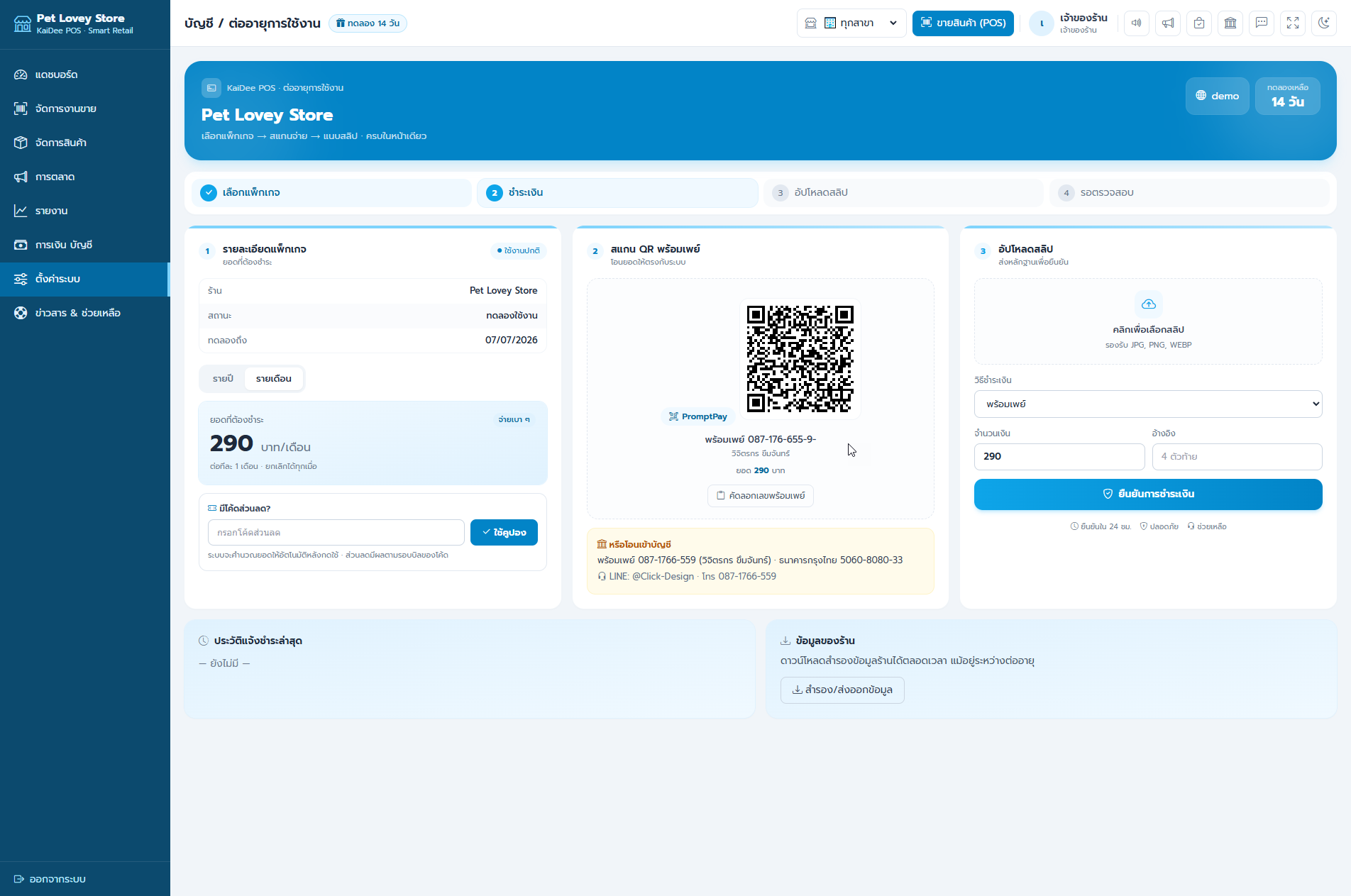Toggle the sound speaker icon

(1137, 23)
